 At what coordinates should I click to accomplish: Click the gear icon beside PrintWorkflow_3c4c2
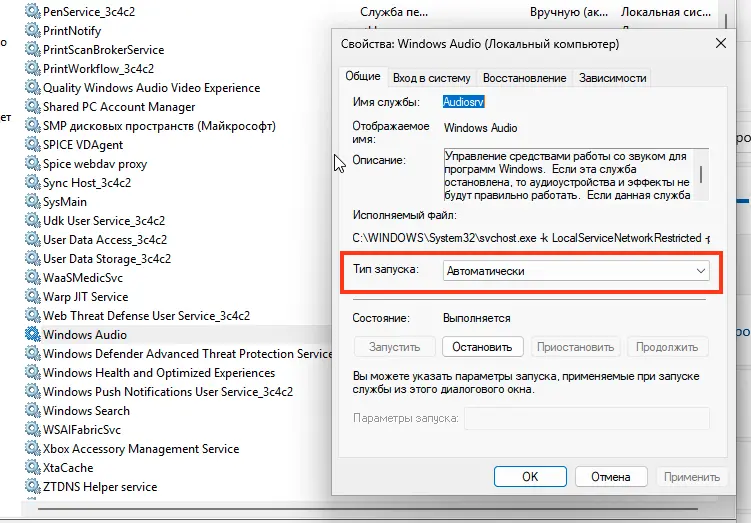click(x=33, y=68)
